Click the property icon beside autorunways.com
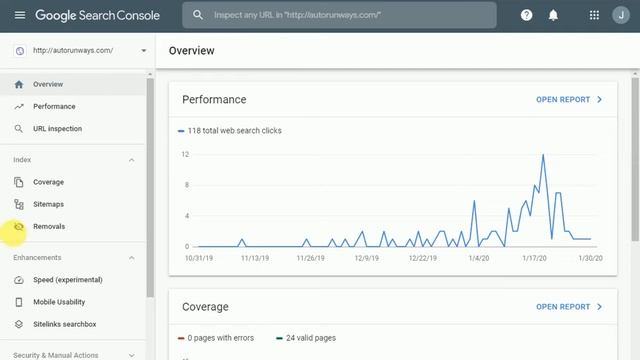The height and width of the screenshot is (360, 640). coord(20,51)
